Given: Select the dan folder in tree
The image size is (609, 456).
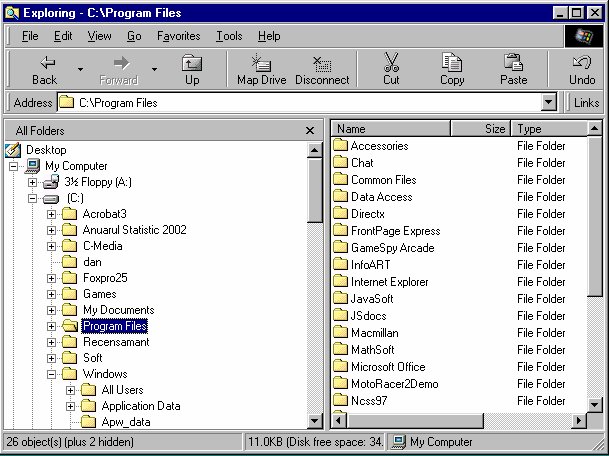Looking at the screenshot, I should tap(92, 262).
